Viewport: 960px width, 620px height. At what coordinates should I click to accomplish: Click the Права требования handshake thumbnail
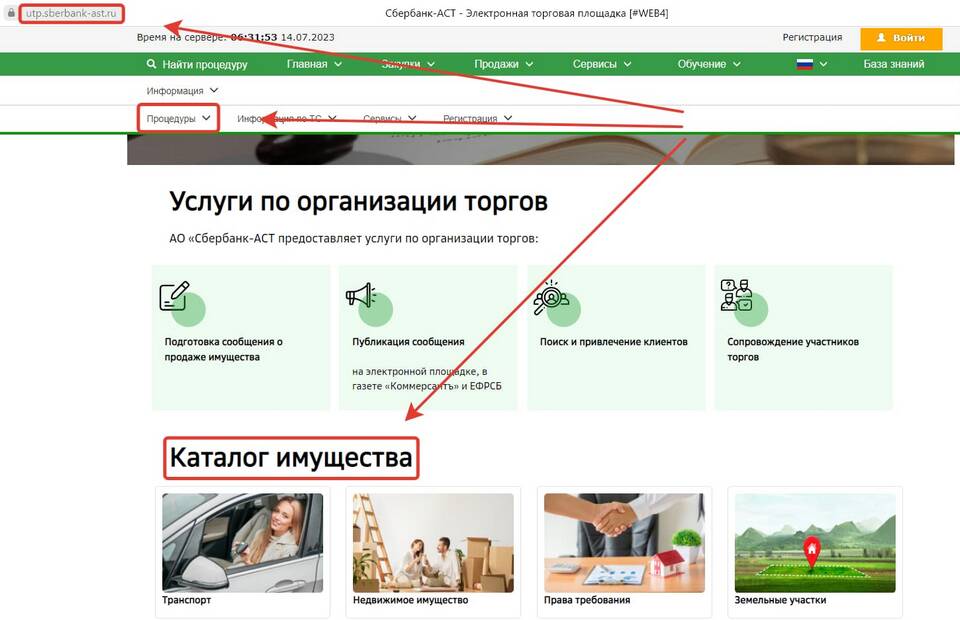[x=624, y=543]
